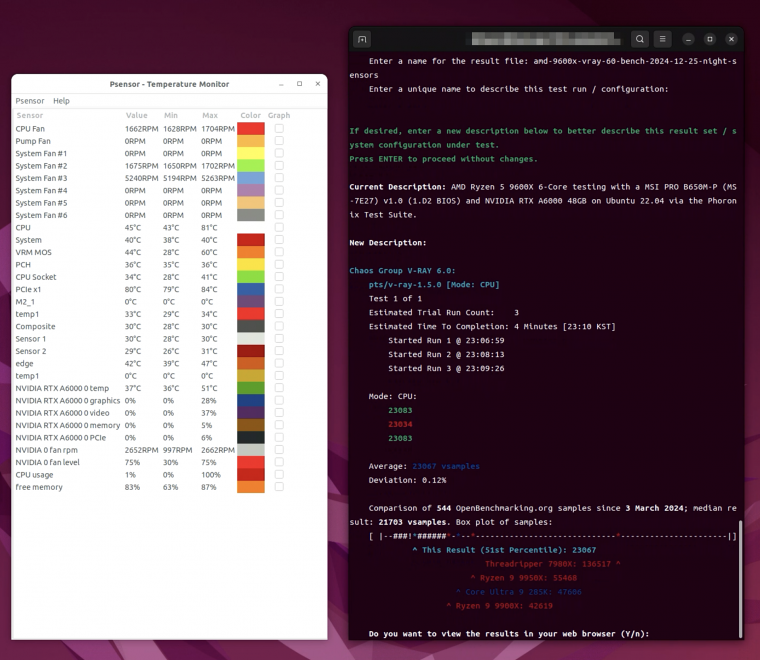Click the Psensor - Temperature Monitor title bar
This screenshot has width=760, height=660.
(x=169, y=84)
